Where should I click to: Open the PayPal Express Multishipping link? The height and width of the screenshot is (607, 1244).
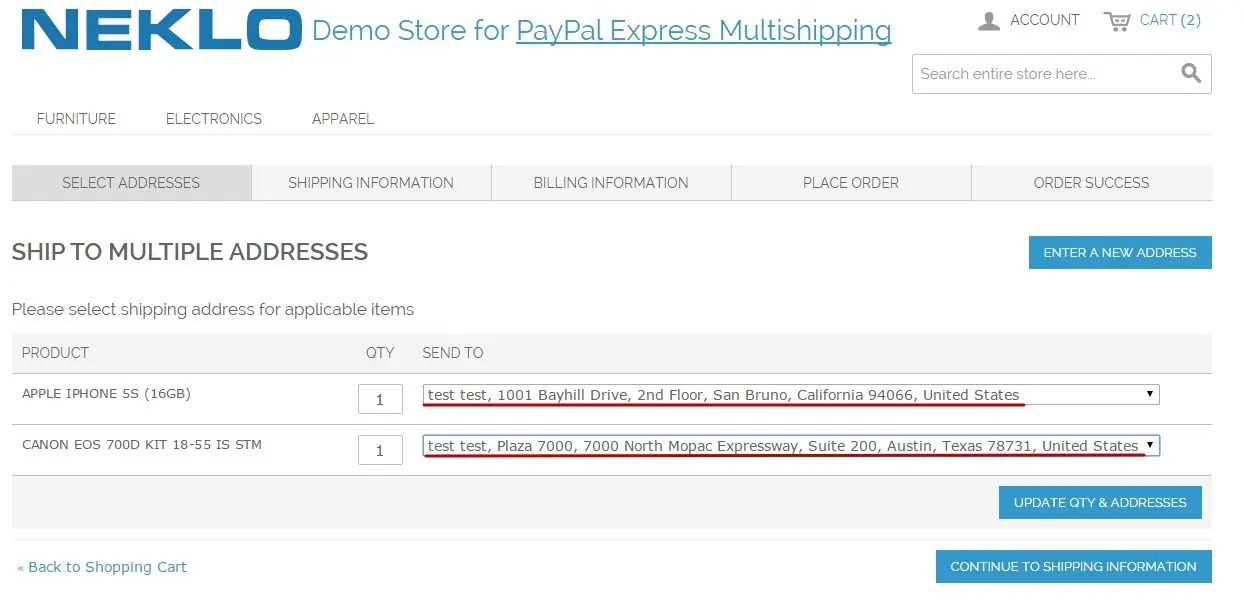703,31
